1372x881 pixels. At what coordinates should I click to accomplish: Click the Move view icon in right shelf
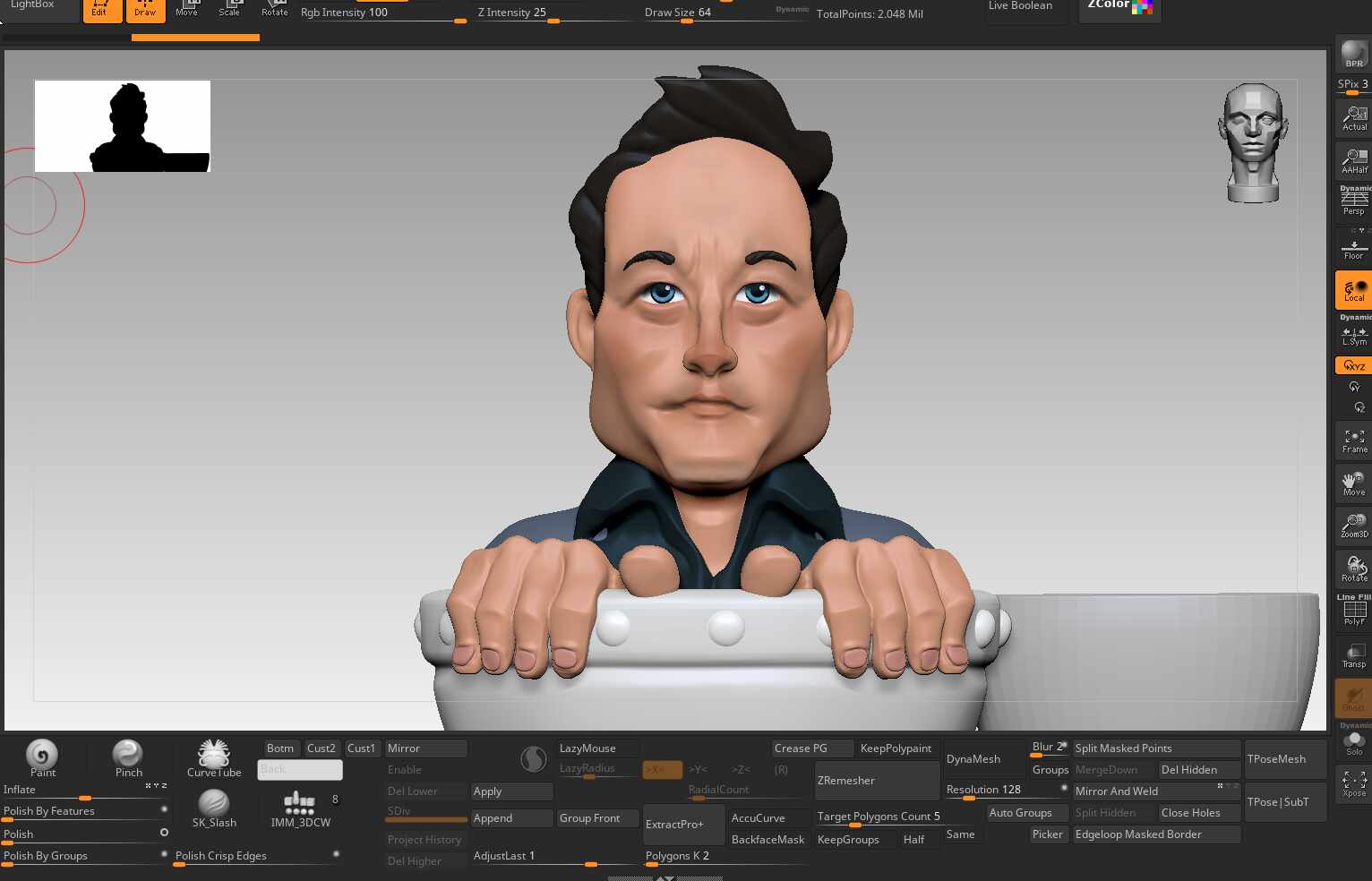1353,483
